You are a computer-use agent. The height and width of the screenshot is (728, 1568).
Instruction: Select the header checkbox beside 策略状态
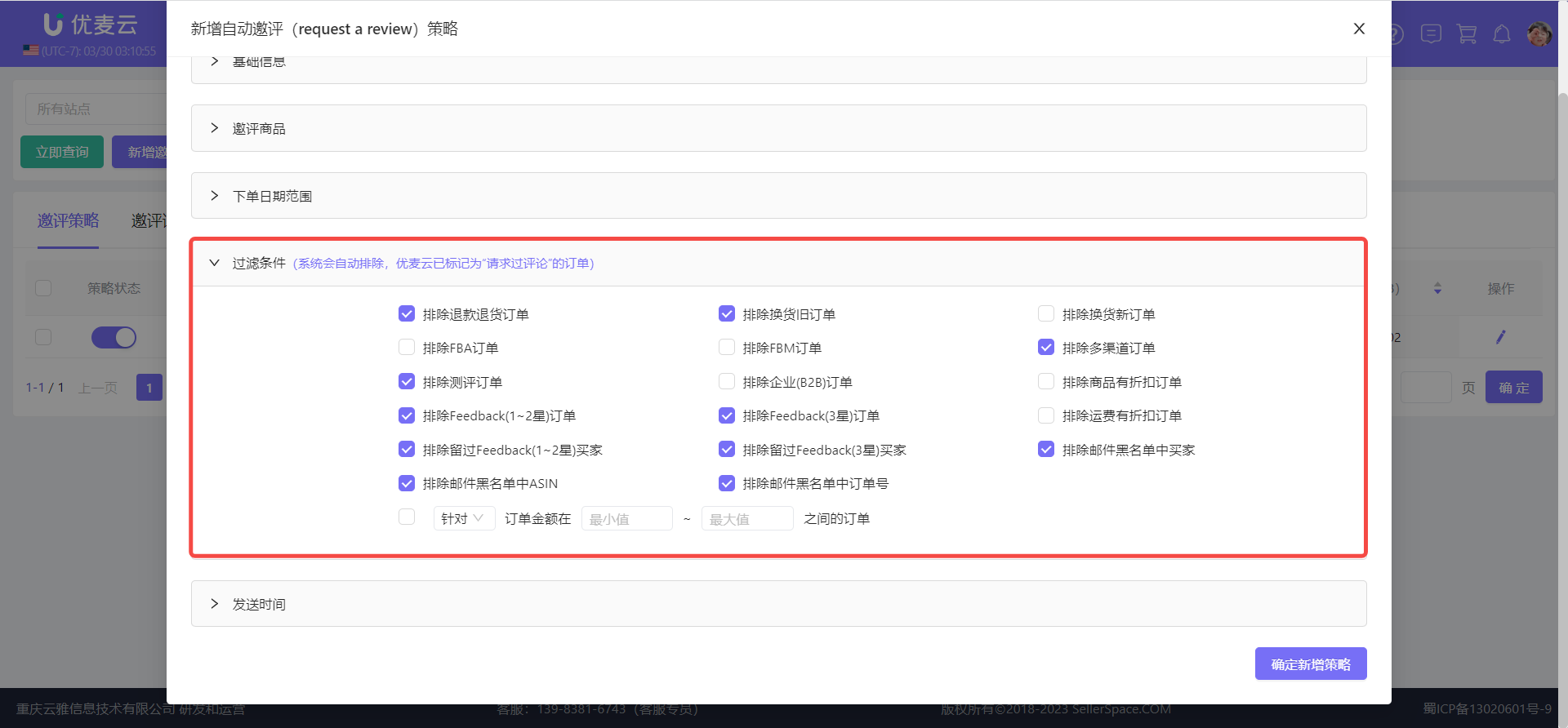[43, 288]
